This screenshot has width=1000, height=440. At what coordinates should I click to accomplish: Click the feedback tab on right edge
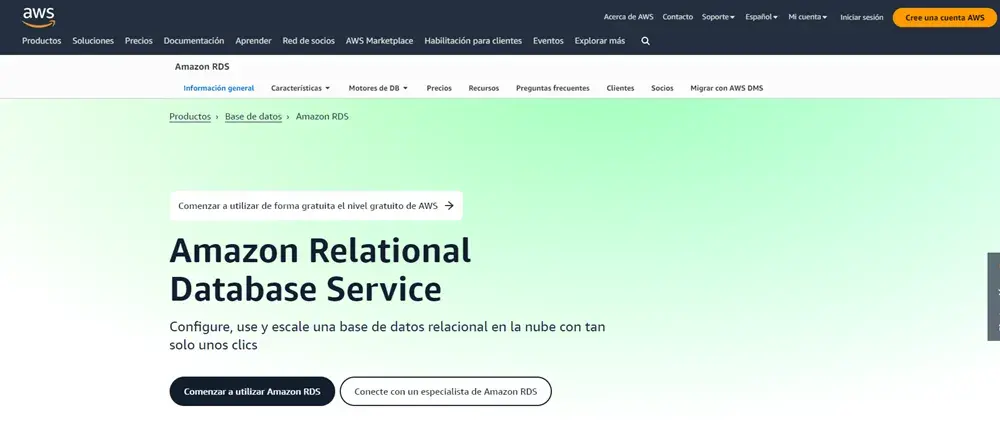coord(993,296)
